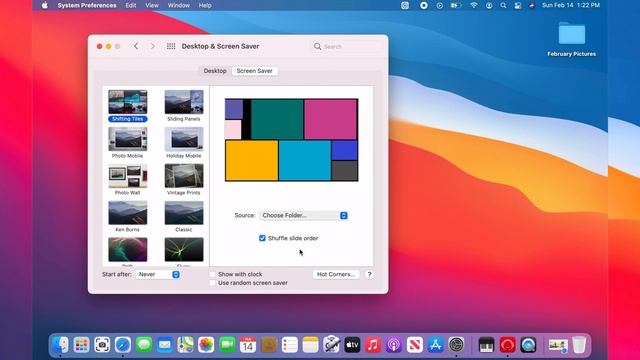Select the Holiday Mobile screen saver
The image size is (640, 360).
tap(184, 142)
